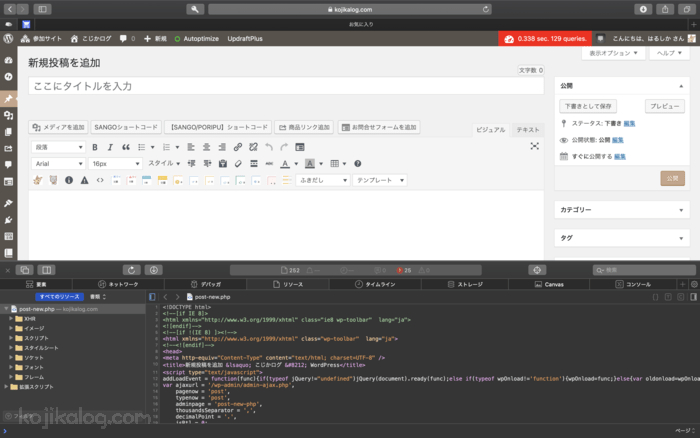The image size is (700, 438).
Task: Align text right in the editor
Action: point(222,147)
